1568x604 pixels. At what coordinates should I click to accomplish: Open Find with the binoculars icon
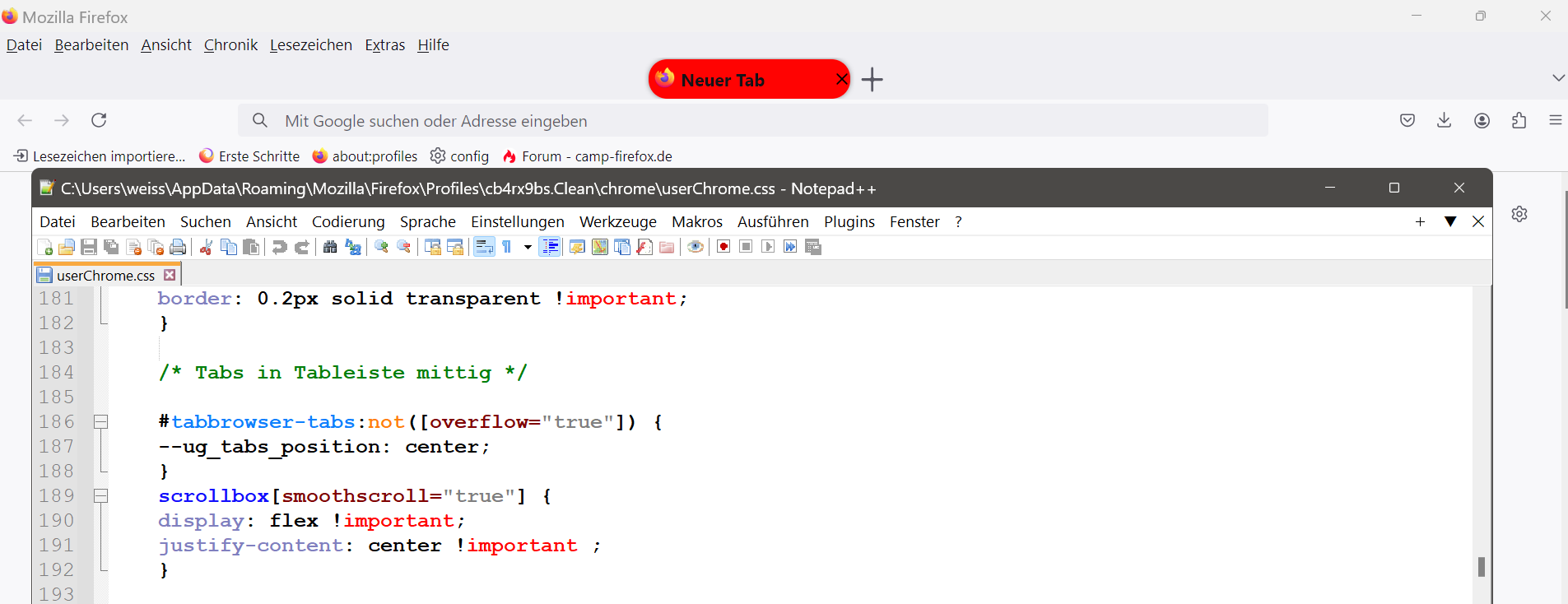pos(330,247)
